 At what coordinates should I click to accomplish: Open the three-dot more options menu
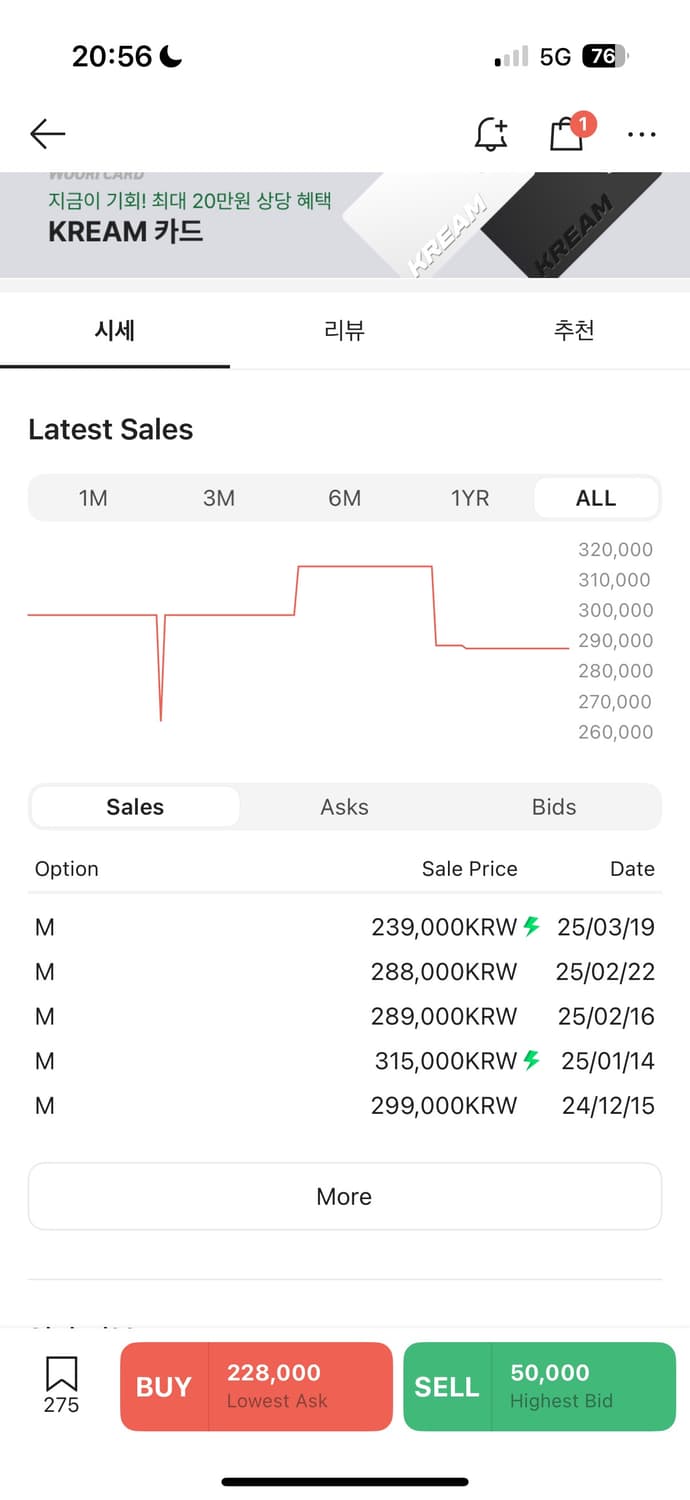click(641, 134)
